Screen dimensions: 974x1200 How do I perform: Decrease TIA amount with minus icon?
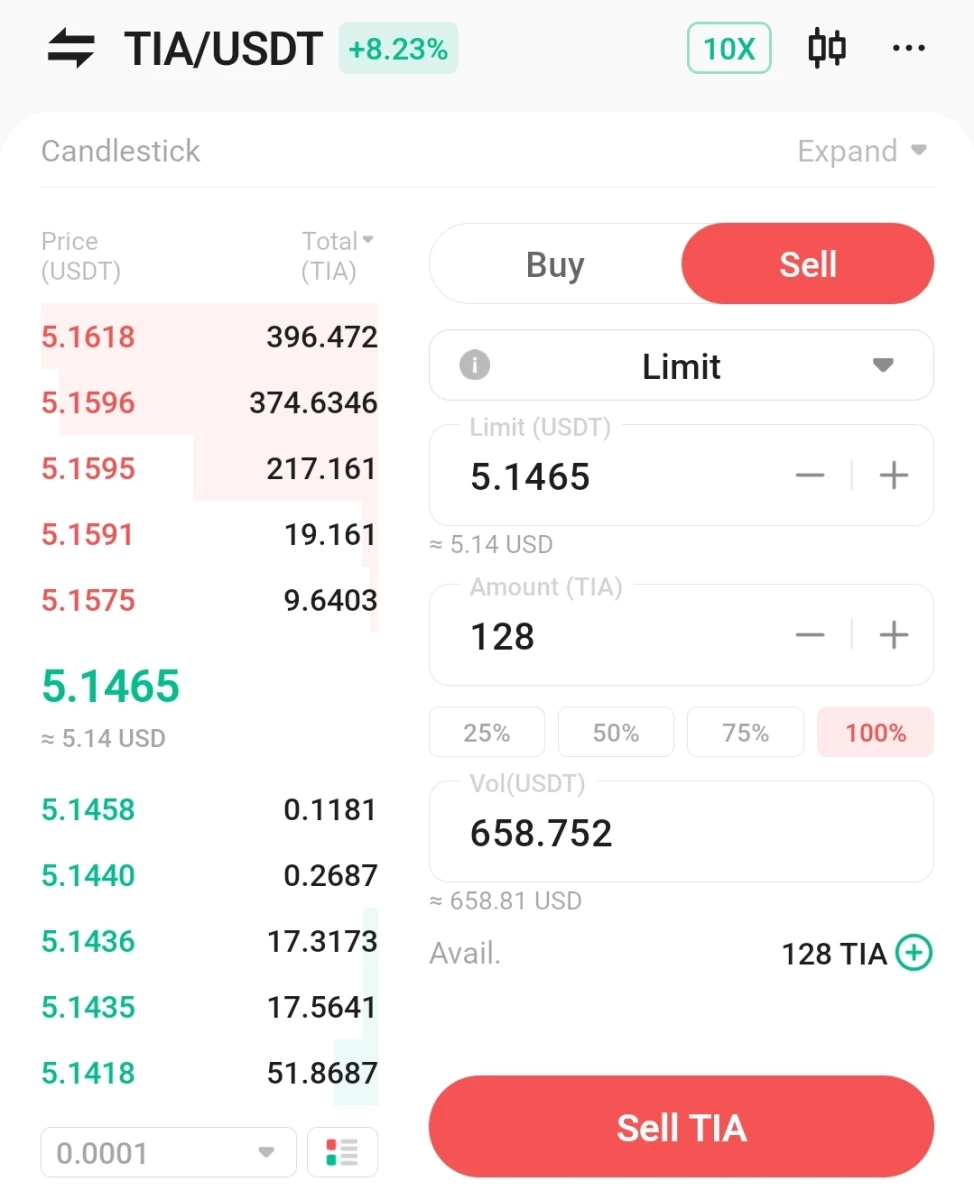coord(810,635)
